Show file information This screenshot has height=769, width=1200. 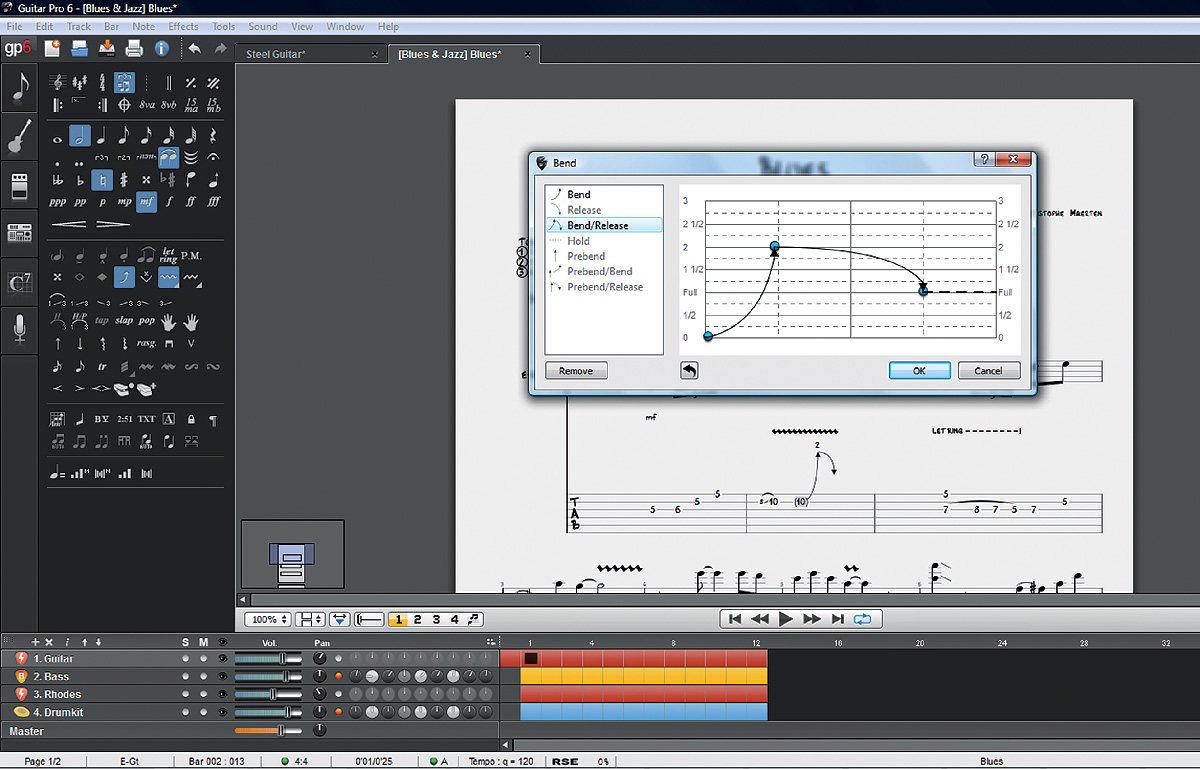pos(161,48)
